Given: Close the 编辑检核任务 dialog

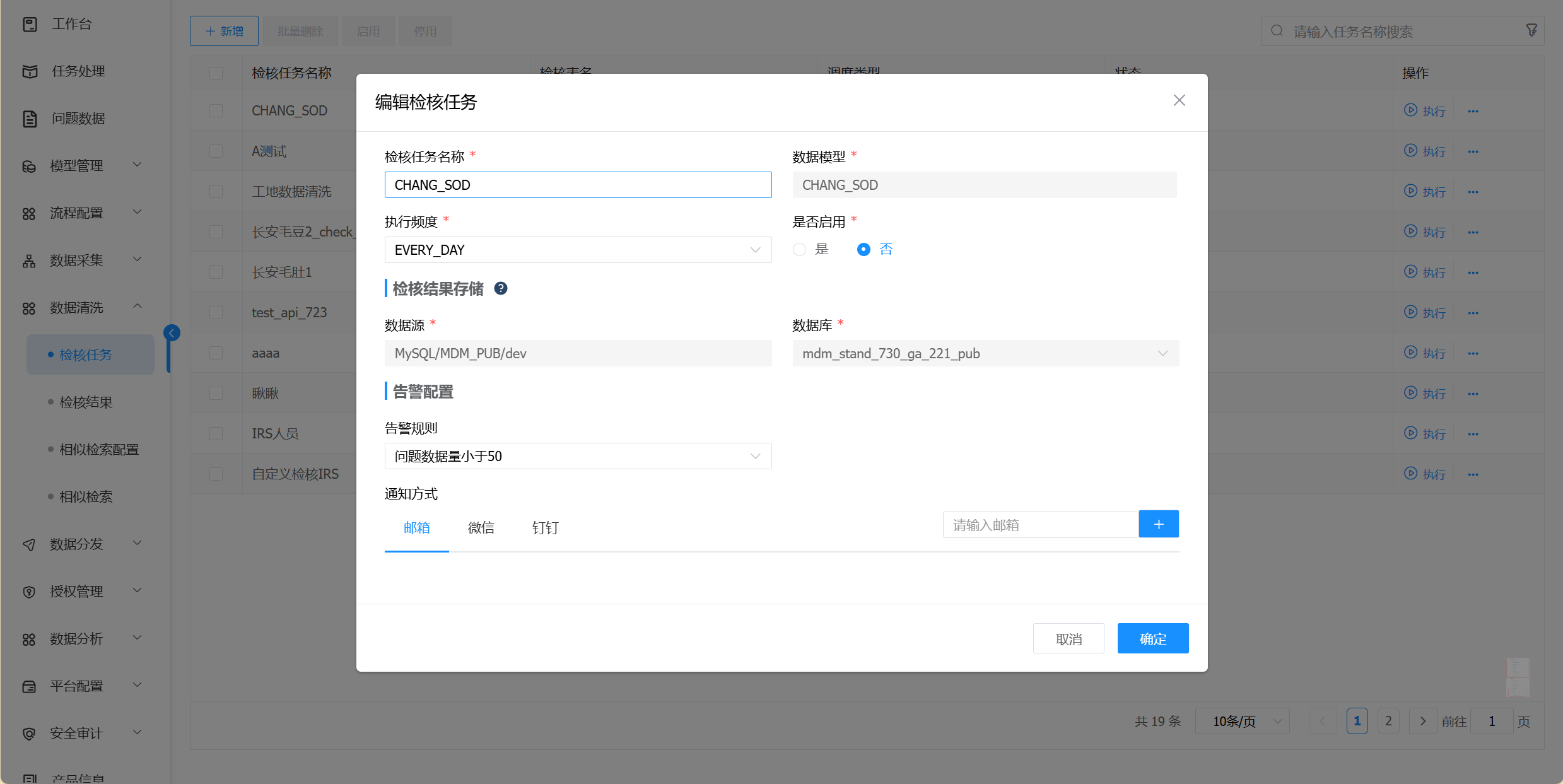Looking at the screenshot, I should [1179, 100].
